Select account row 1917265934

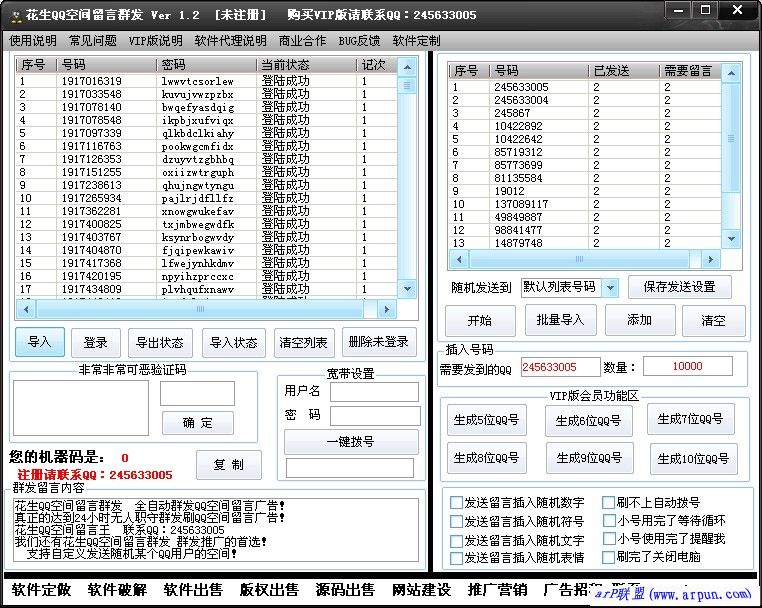[x=206, y=198]
